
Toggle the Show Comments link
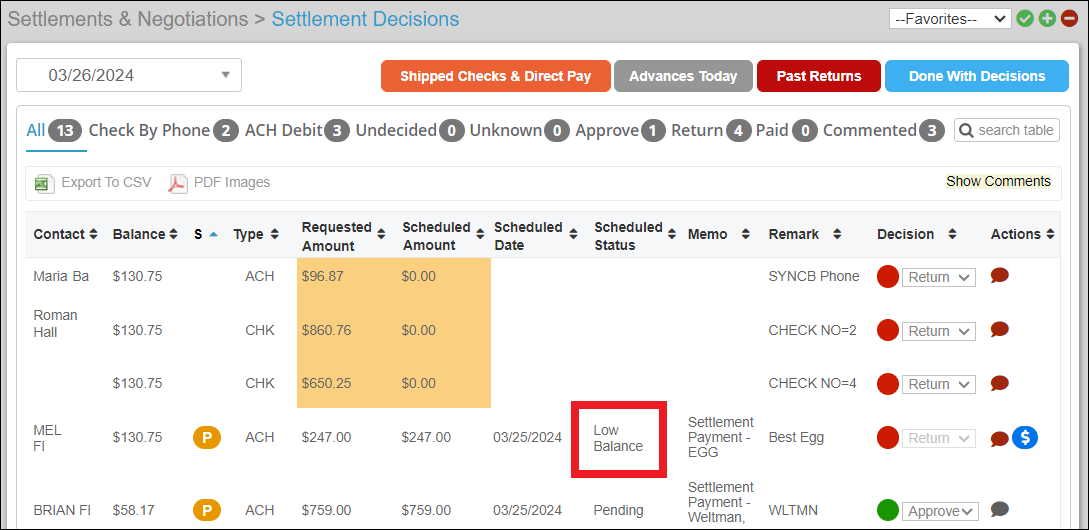(999, 181)
